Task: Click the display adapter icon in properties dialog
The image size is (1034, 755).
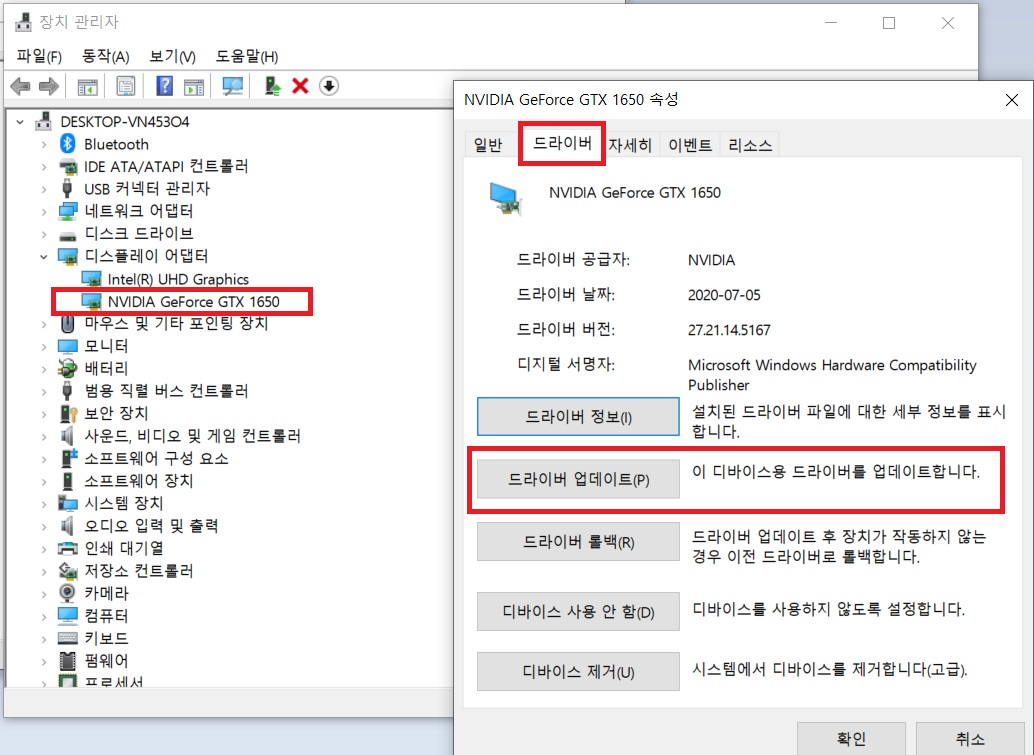Action: coord(506,199)
